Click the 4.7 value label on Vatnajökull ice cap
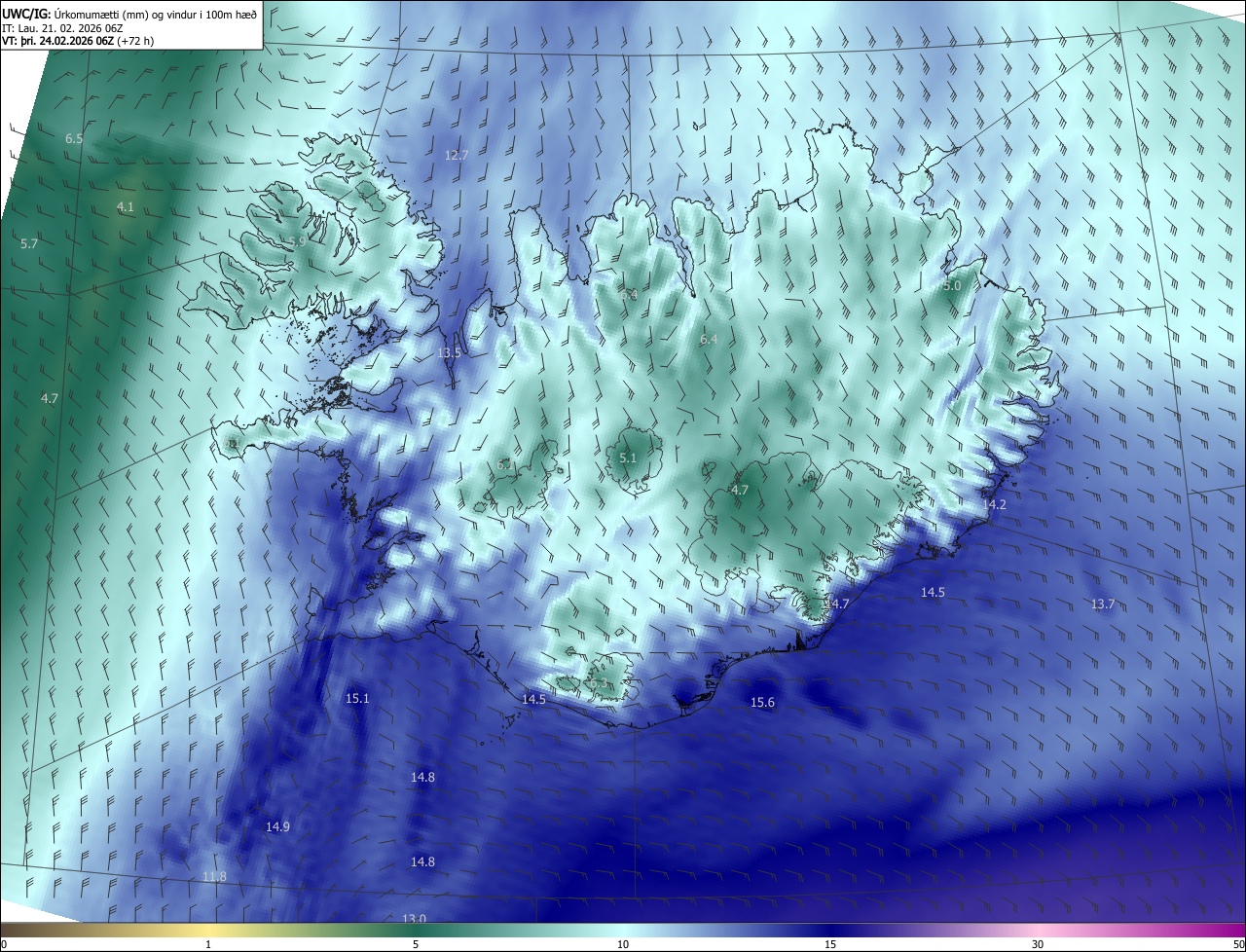This screenshot has height=952, width=1246. click(740, 490)
